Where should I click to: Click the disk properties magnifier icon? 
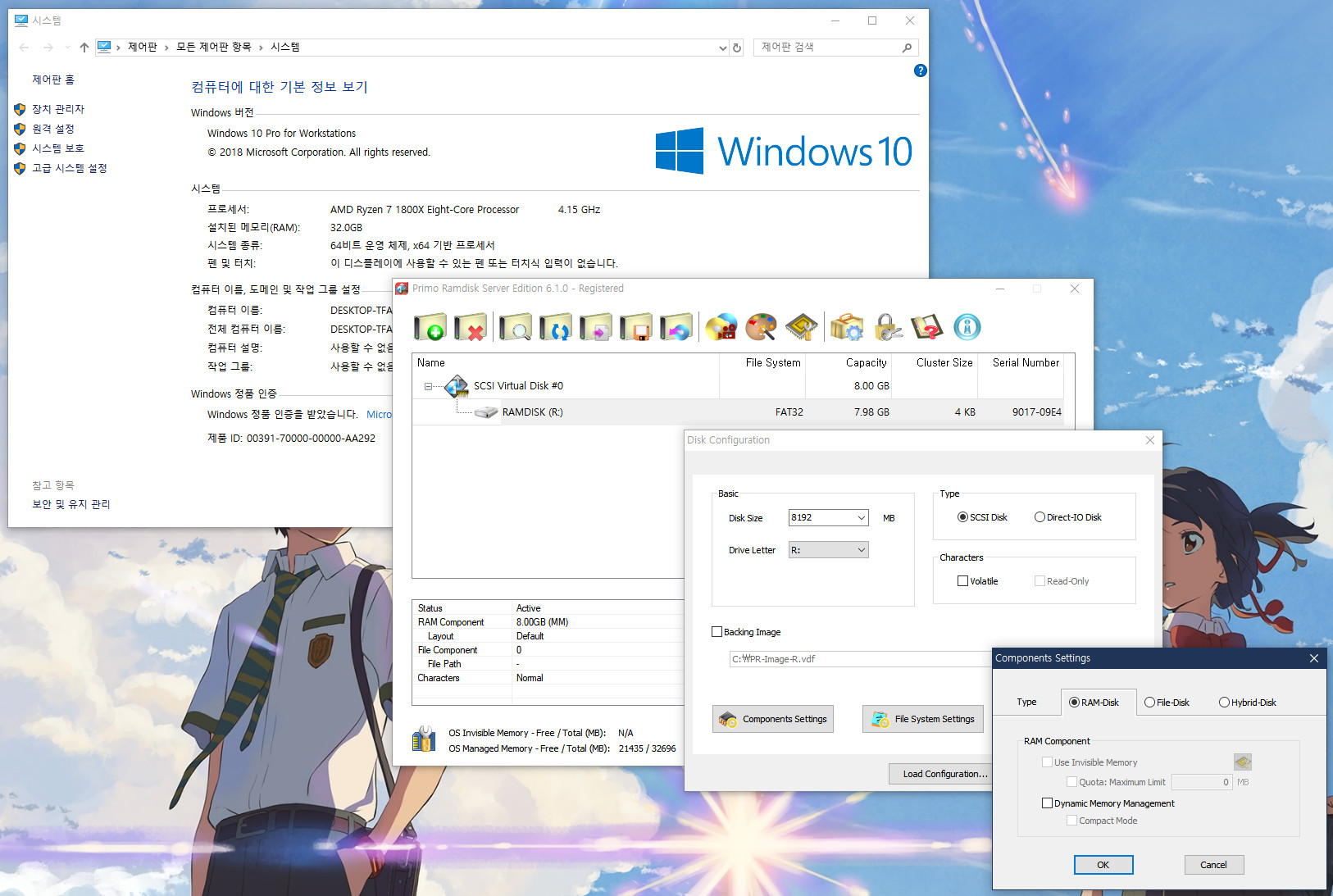click(515, 327)
